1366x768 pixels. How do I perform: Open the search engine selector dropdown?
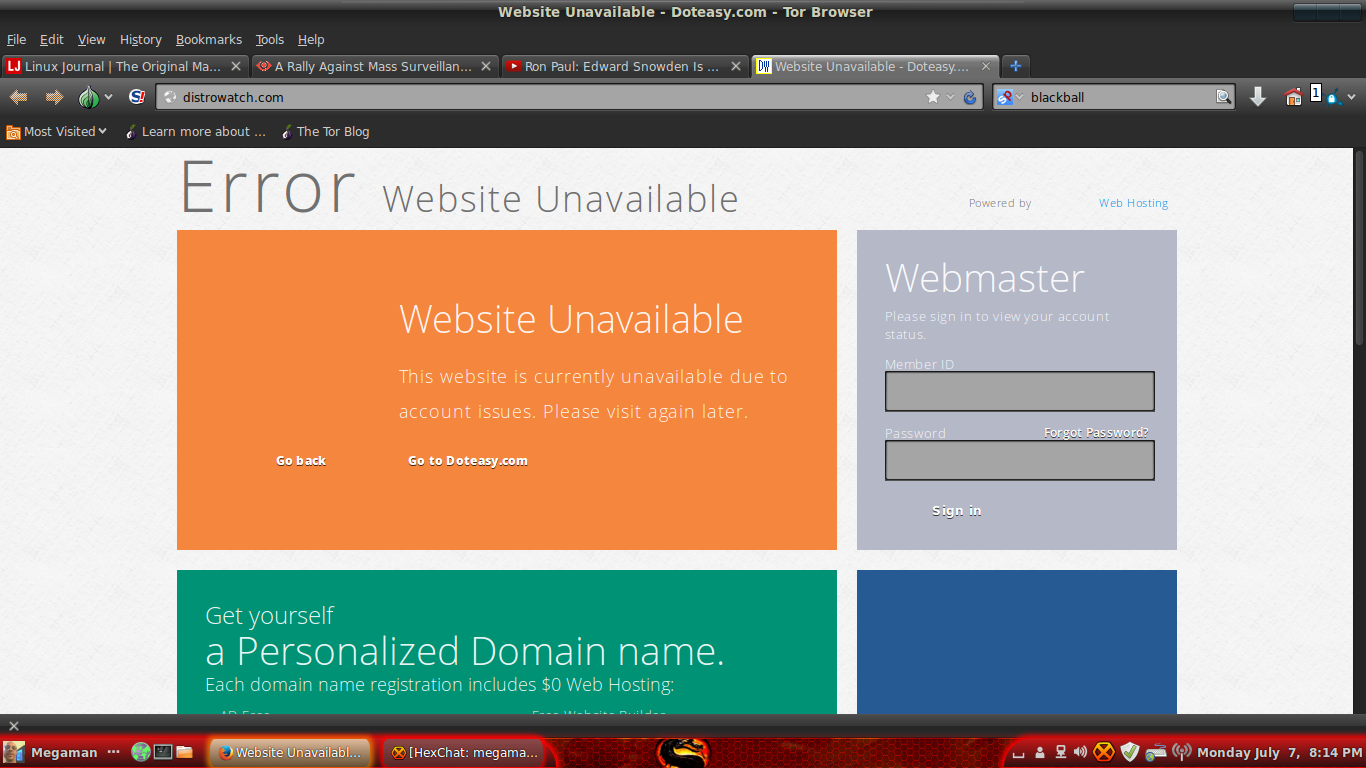(x=1010, y=97)
